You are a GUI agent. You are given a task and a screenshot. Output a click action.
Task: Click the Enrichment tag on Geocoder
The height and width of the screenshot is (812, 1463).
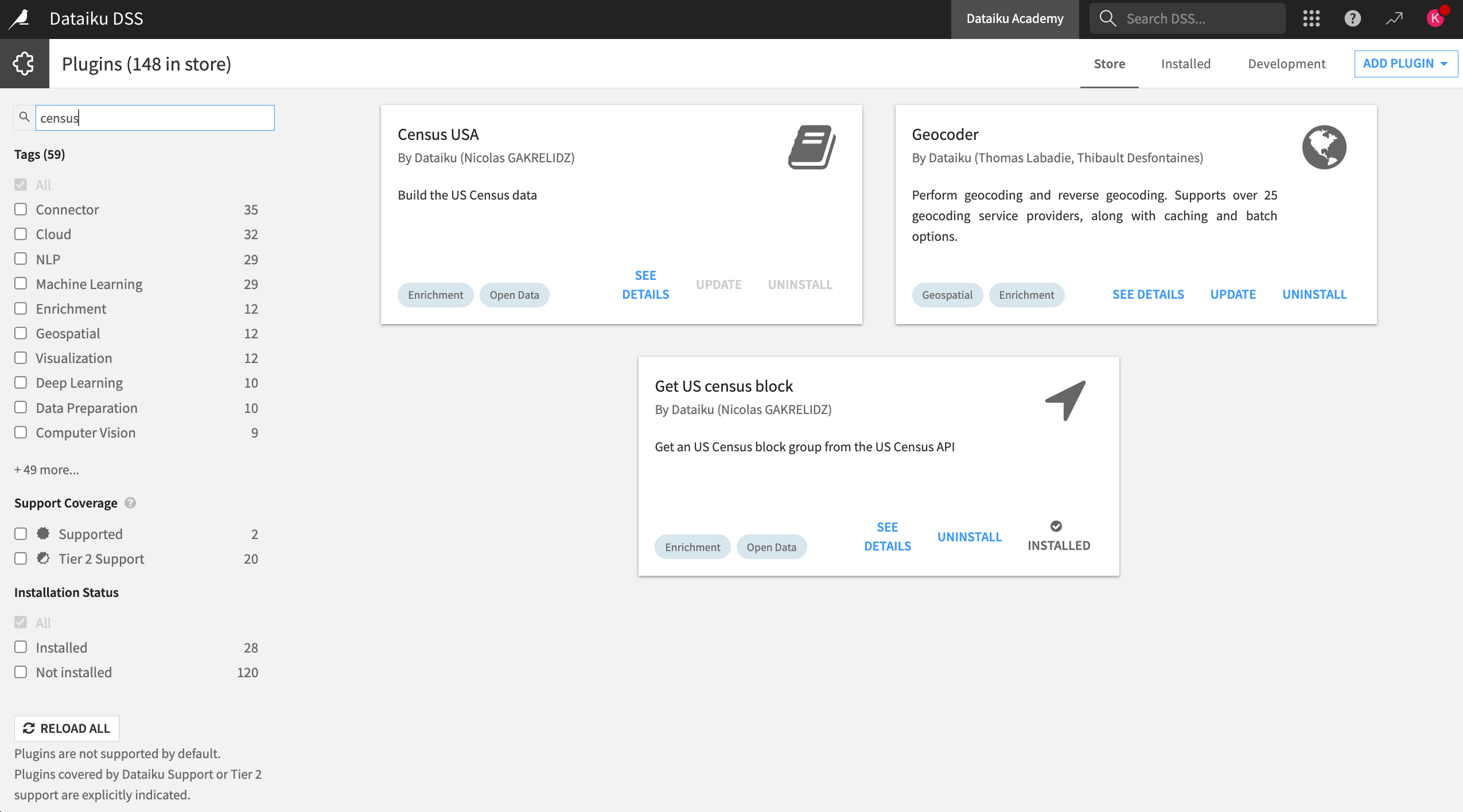(x=1026, y=295)
